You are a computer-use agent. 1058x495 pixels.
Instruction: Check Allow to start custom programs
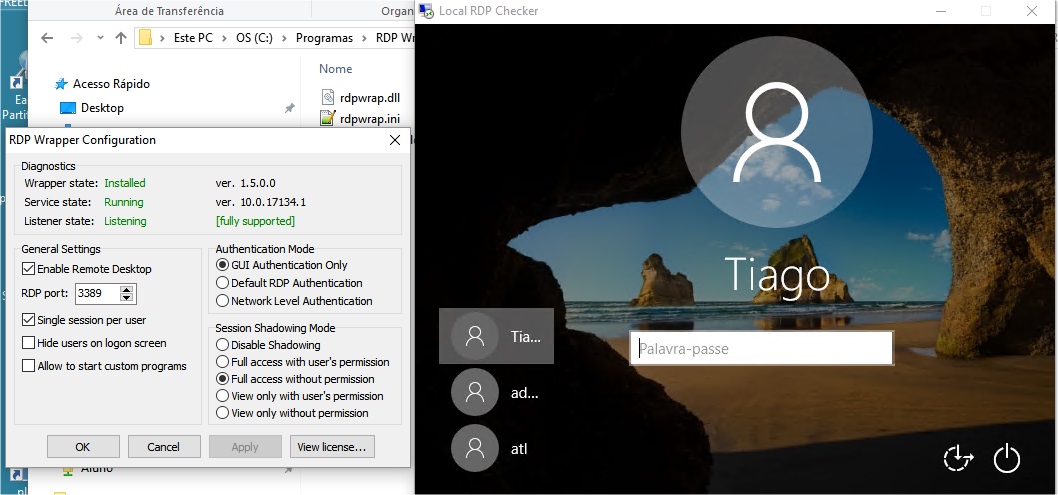pyautogui.click(x=28, y=366)
